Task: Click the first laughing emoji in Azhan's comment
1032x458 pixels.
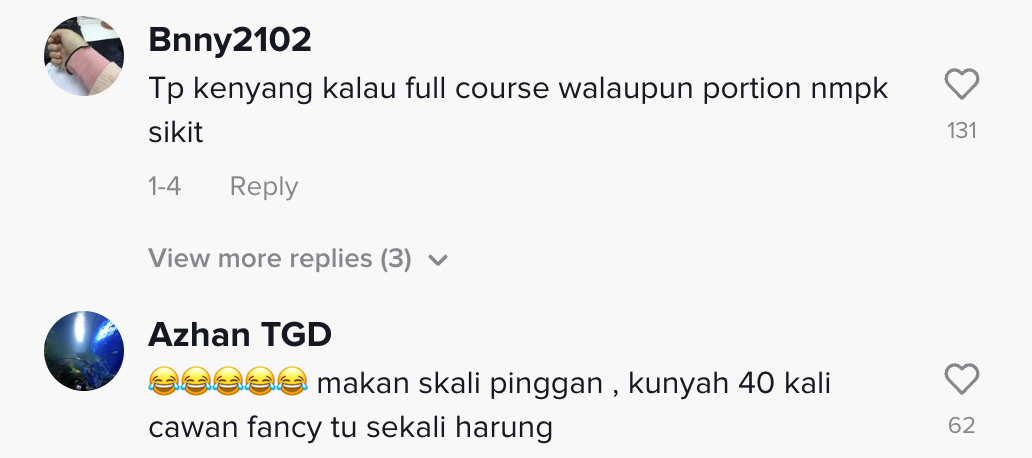Action: coord(164,382)
